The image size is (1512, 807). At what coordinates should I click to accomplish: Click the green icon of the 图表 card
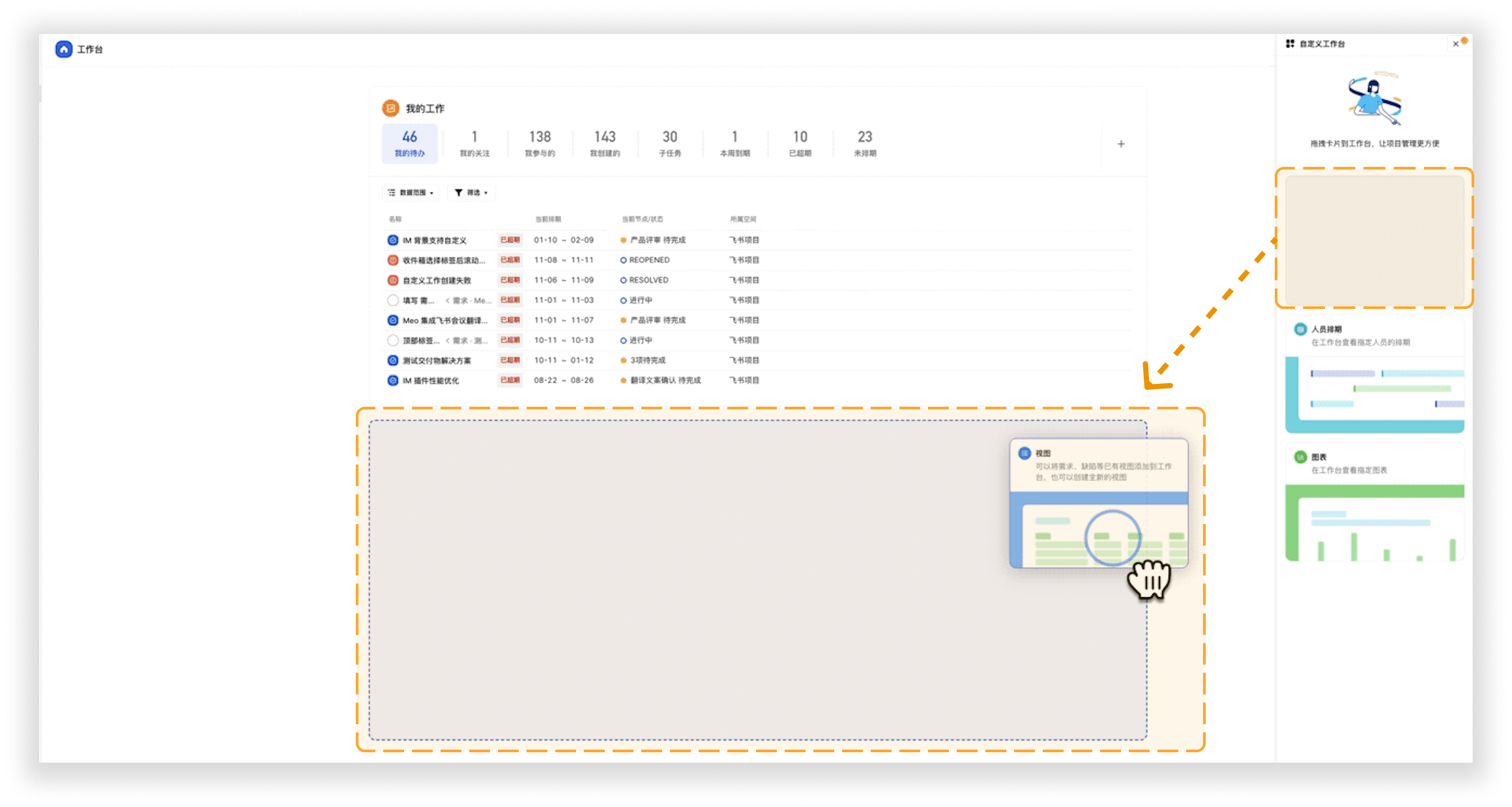tap(1300, 457)
